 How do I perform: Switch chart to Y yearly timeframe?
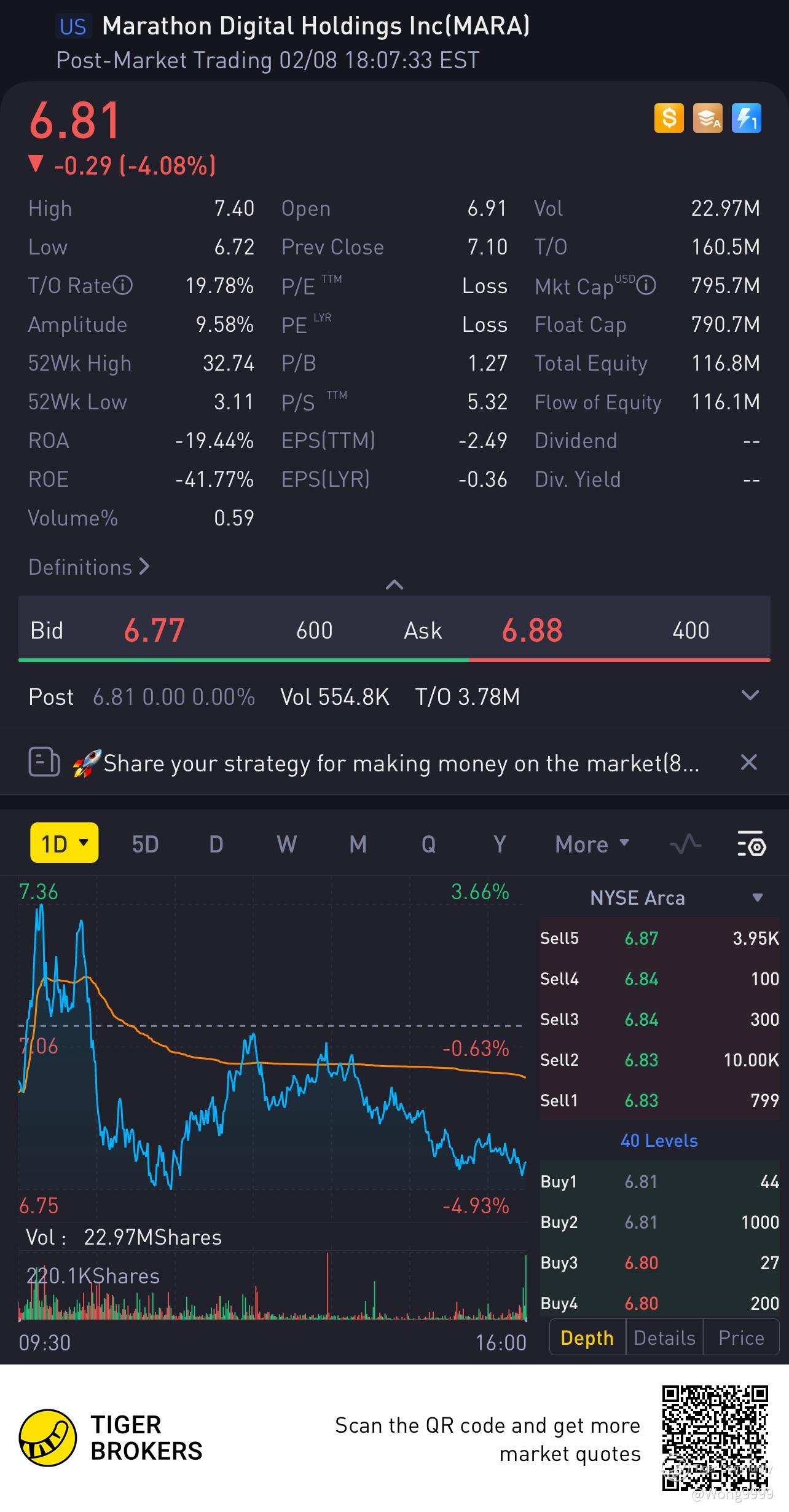[x=500, y=844]
